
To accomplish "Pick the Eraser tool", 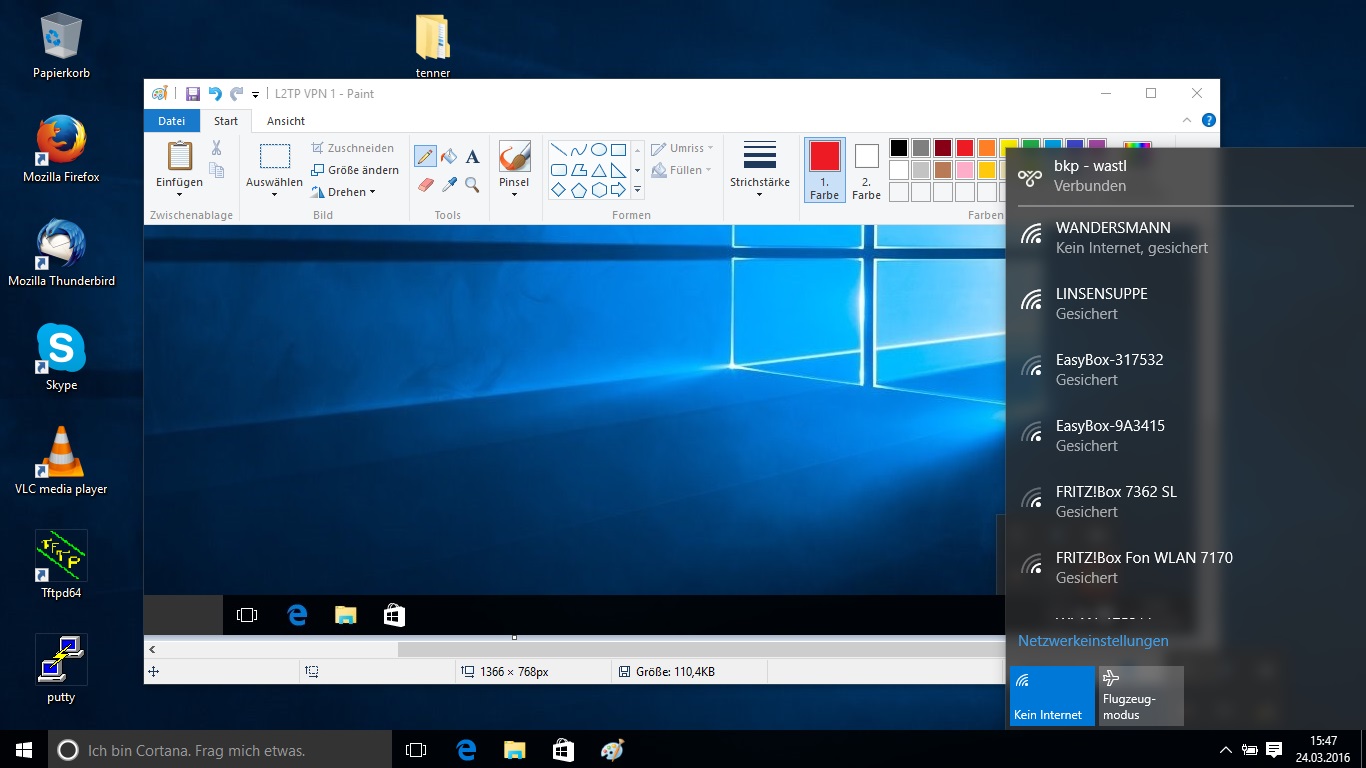I will tap(425, 185).
